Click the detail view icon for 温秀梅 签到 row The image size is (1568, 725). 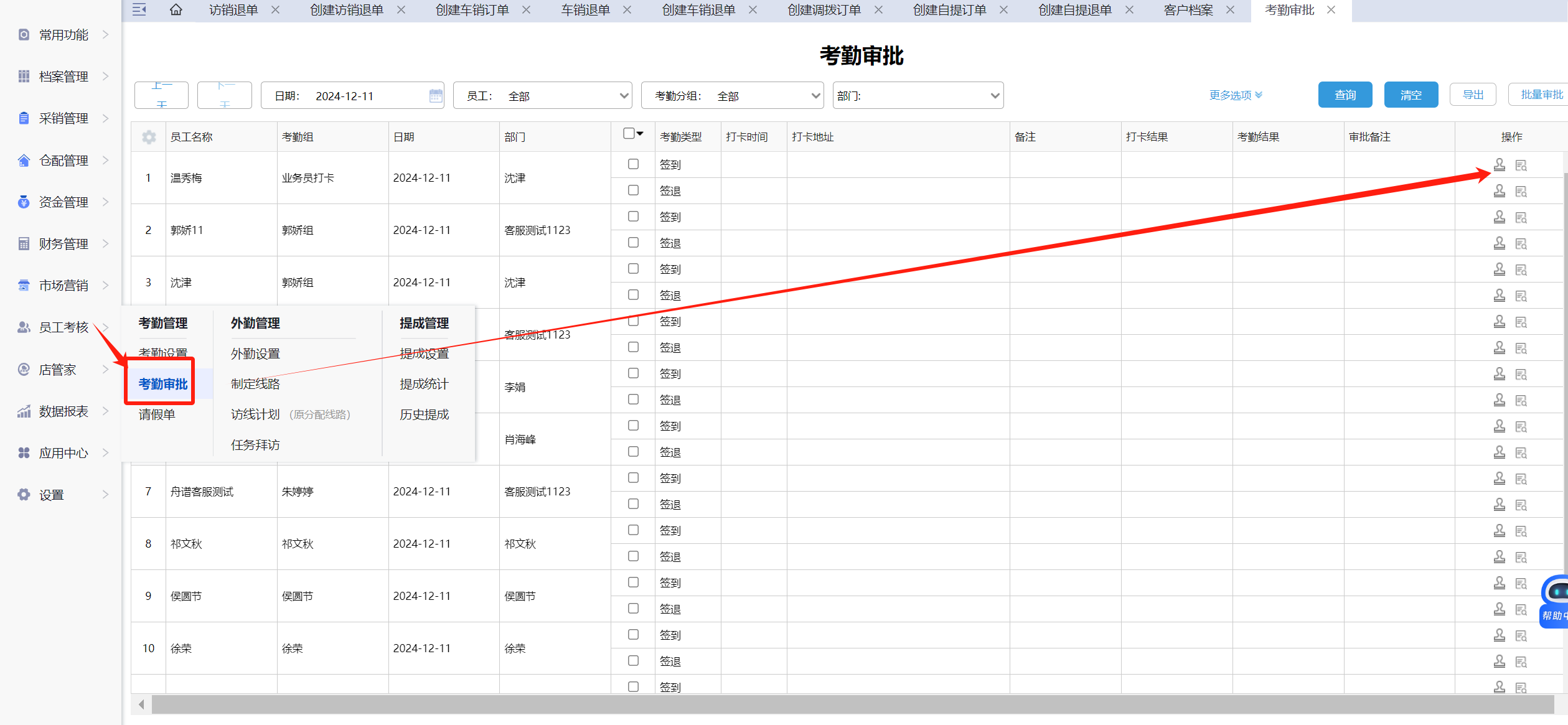coord(1521,165)
